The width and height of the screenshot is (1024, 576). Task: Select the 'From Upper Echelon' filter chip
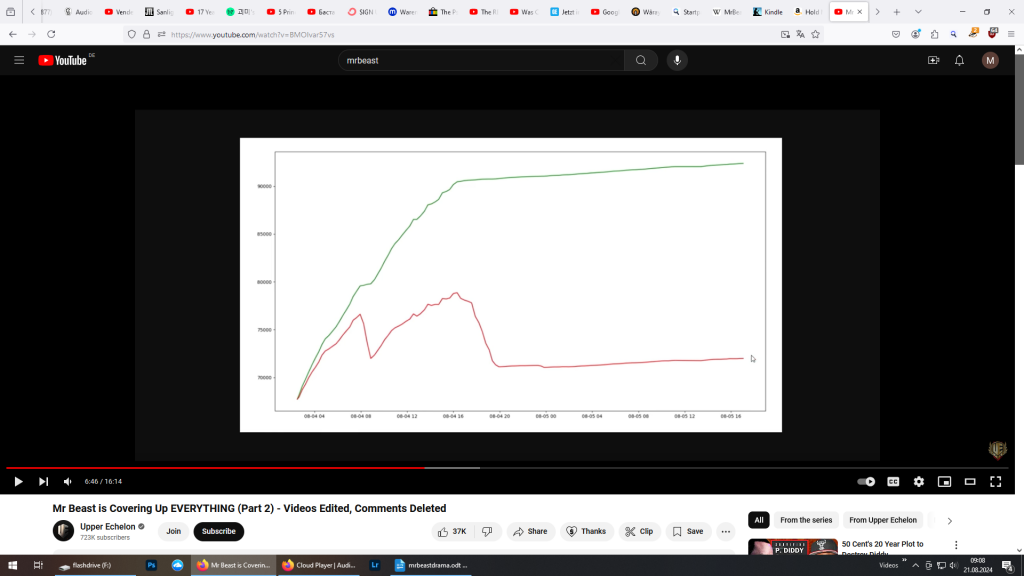pyautogui.click(x=882, y=520)
